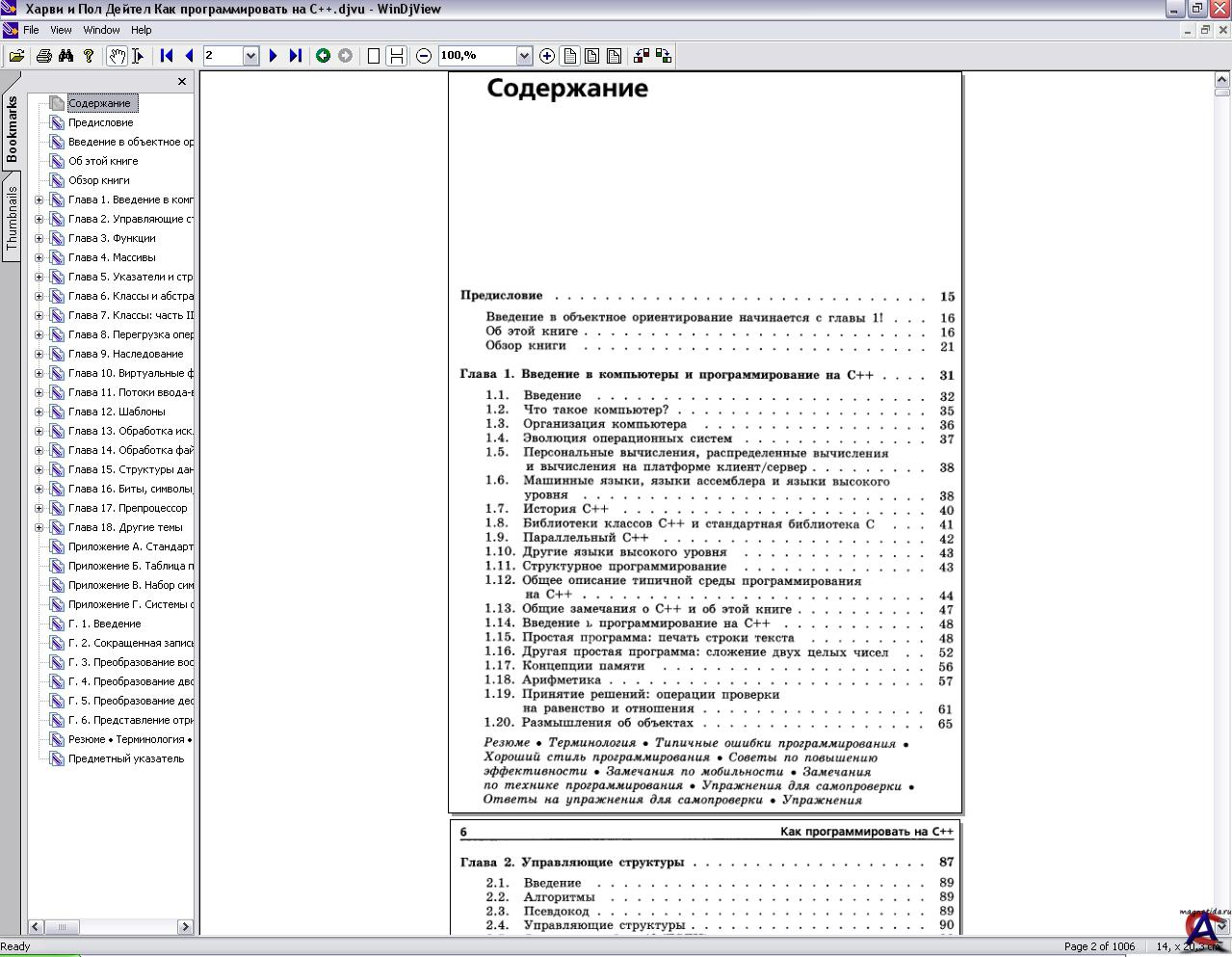Screen dimensions: 1232x957
Task: Zoom out using the minus button
Action: point(424,56)
